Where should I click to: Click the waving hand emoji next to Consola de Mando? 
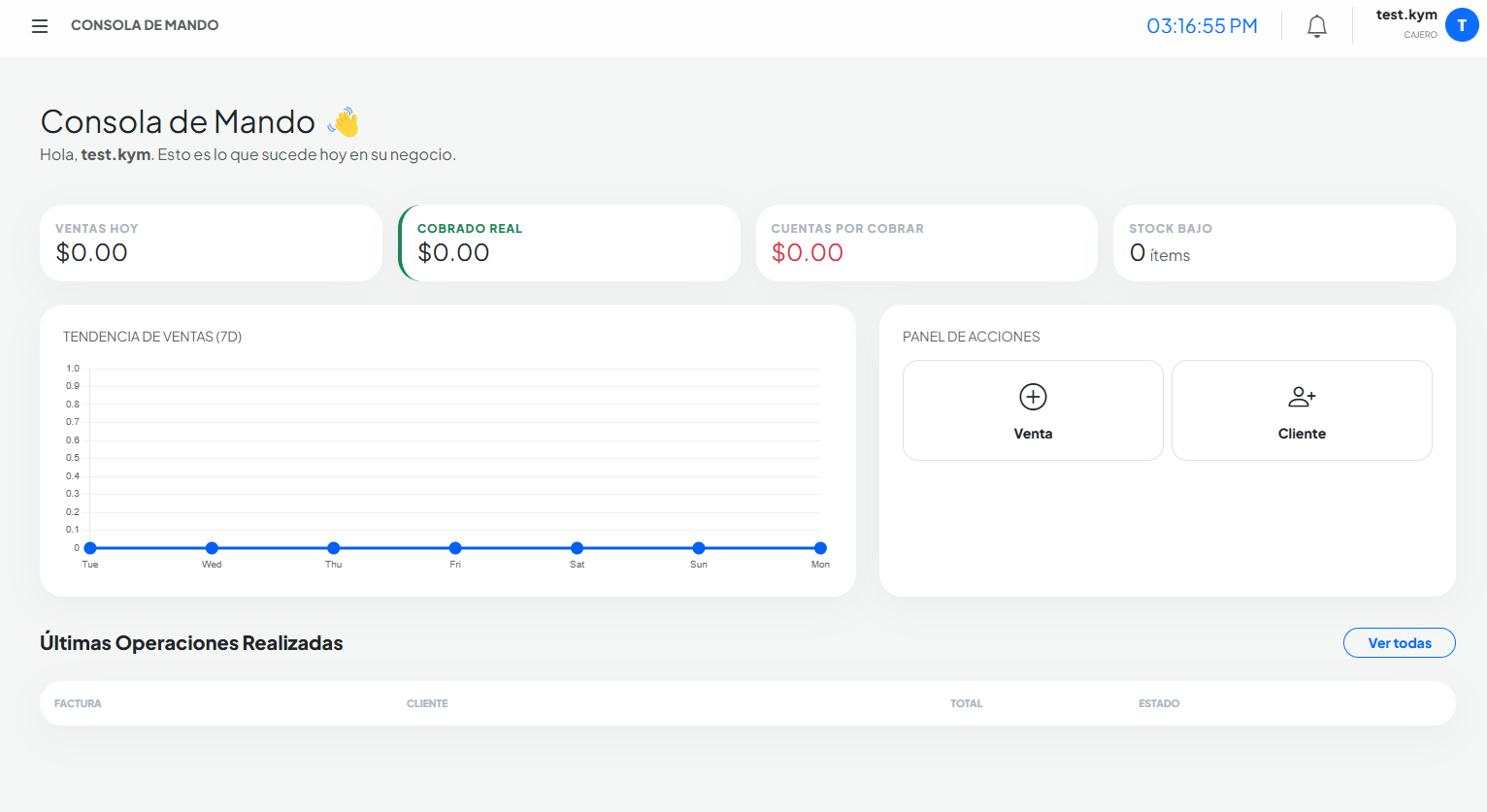point(342,120)
